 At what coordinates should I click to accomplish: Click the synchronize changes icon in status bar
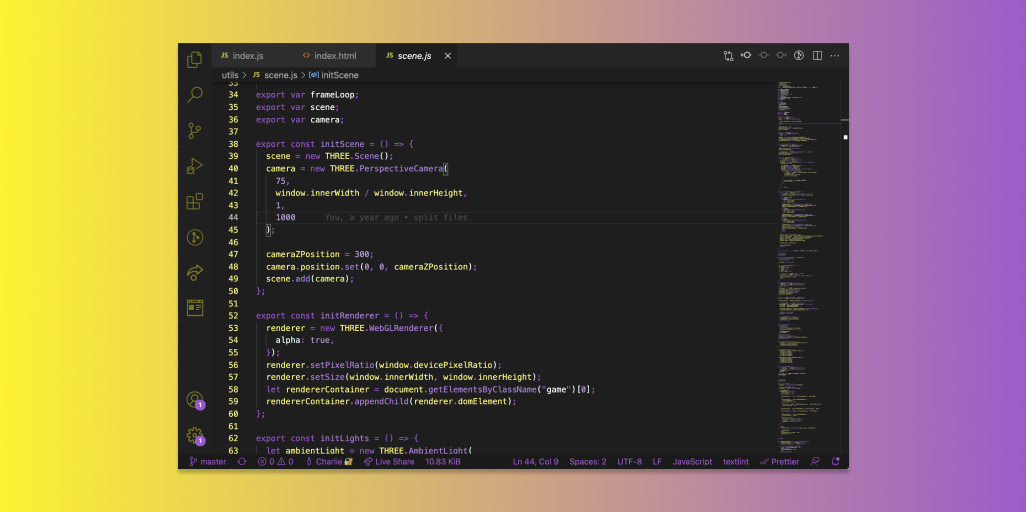point(242,462)
